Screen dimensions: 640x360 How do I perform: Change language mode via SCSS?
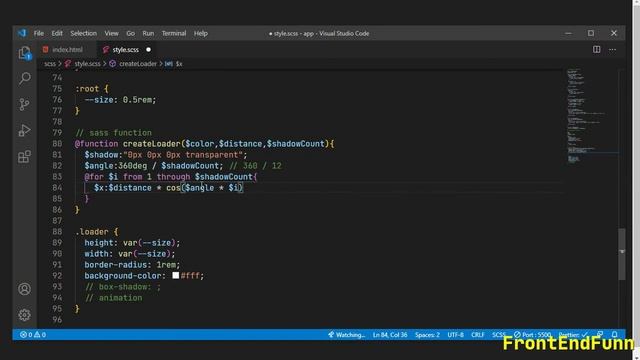tap(499, 335)
